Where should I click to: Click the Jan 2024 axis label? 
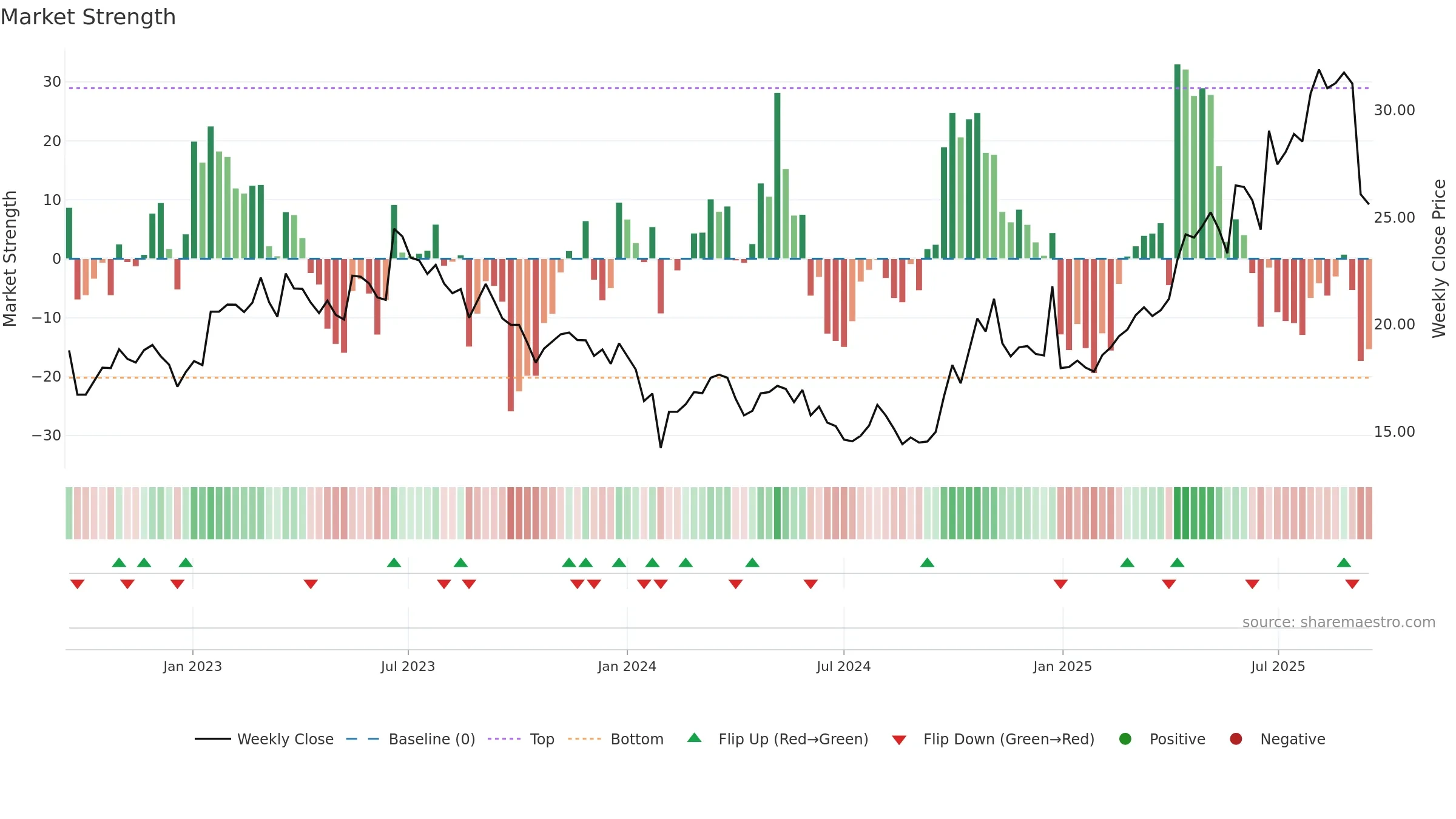tap(627, 666)
